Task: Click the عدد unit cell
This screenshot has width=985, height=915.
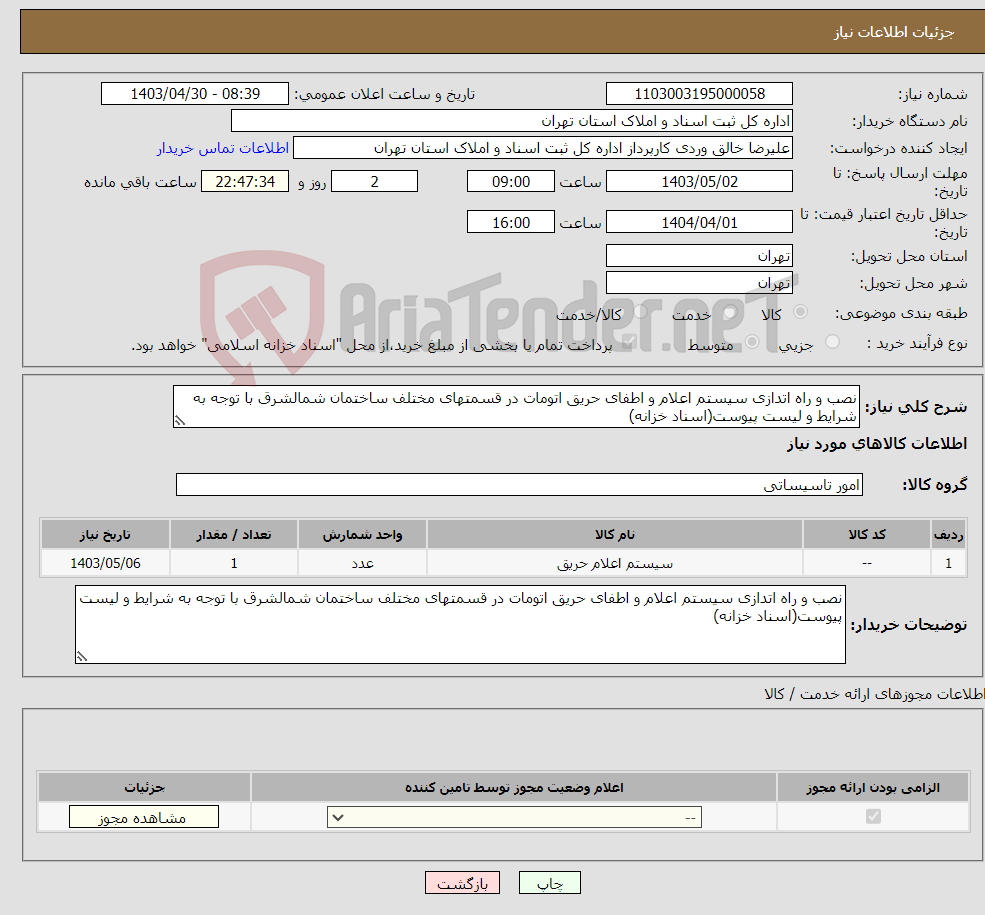Action: click(362, 563)
